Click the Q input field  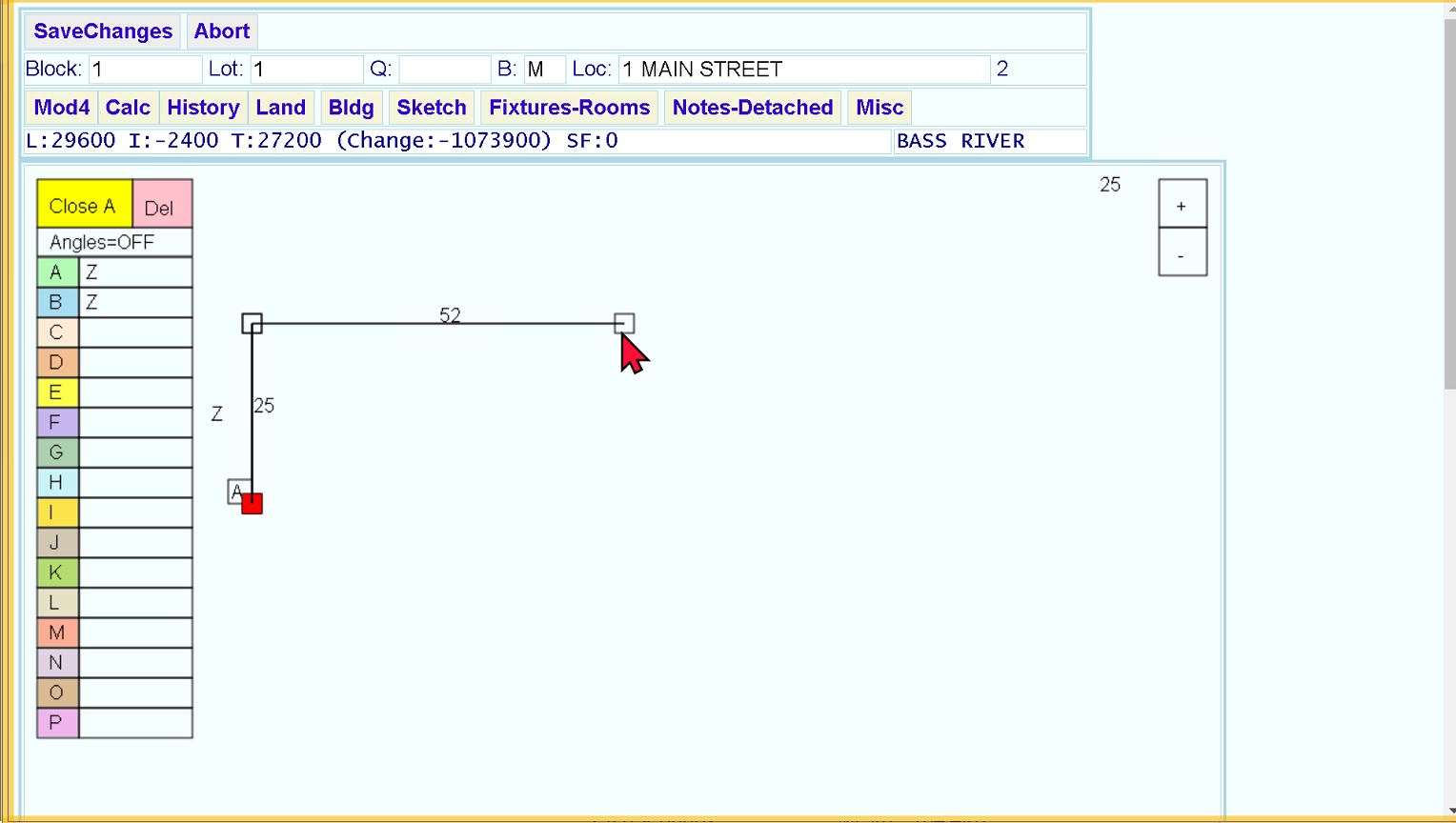pyautogui.click(x=444, y=70)
